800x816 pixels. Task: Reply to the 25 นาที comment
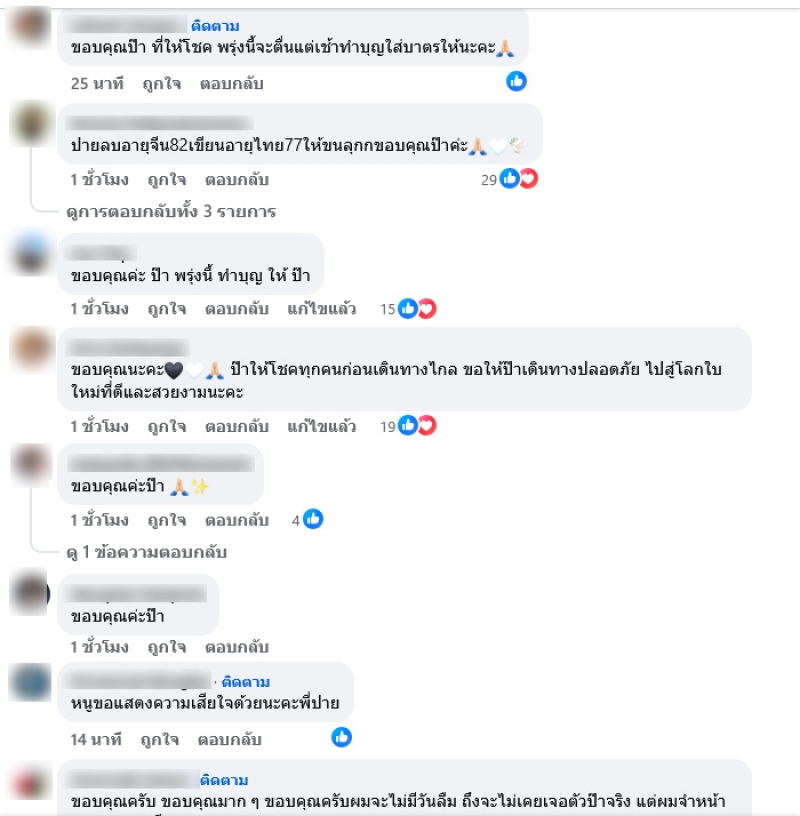coord(232,84)
